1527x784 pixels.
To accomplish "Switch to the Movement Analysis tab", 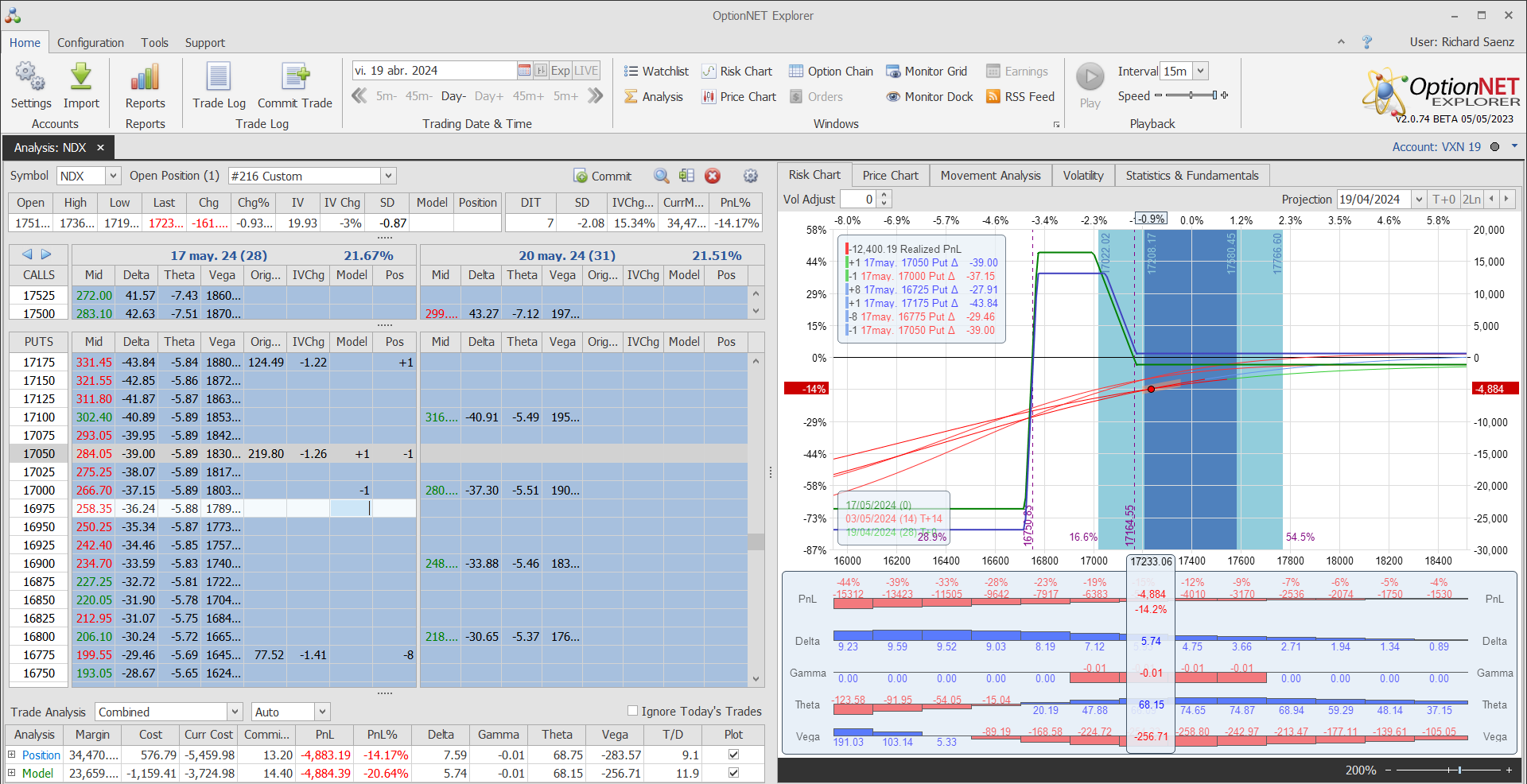I will pyautogui.click(x=990, y=176).
